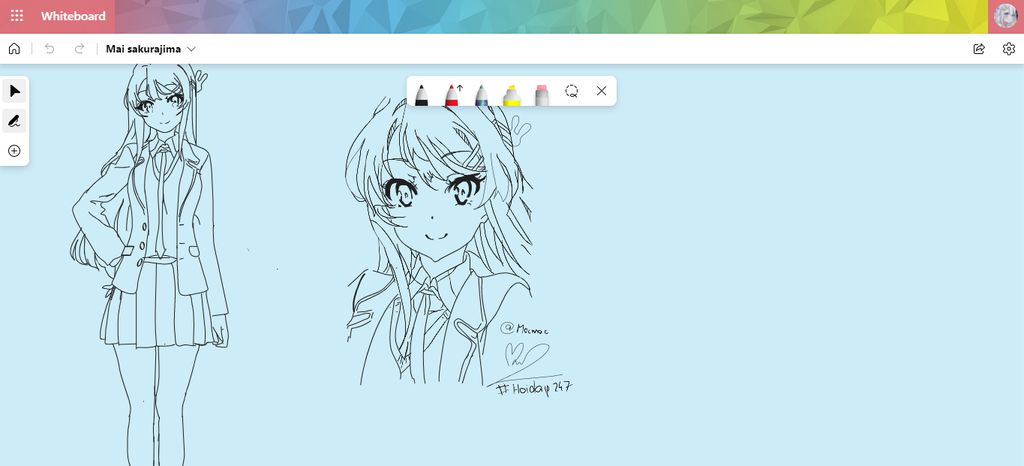Click the portrait sketch of the girl
This screenshot has height=466, width=1024.
[439, 241]
